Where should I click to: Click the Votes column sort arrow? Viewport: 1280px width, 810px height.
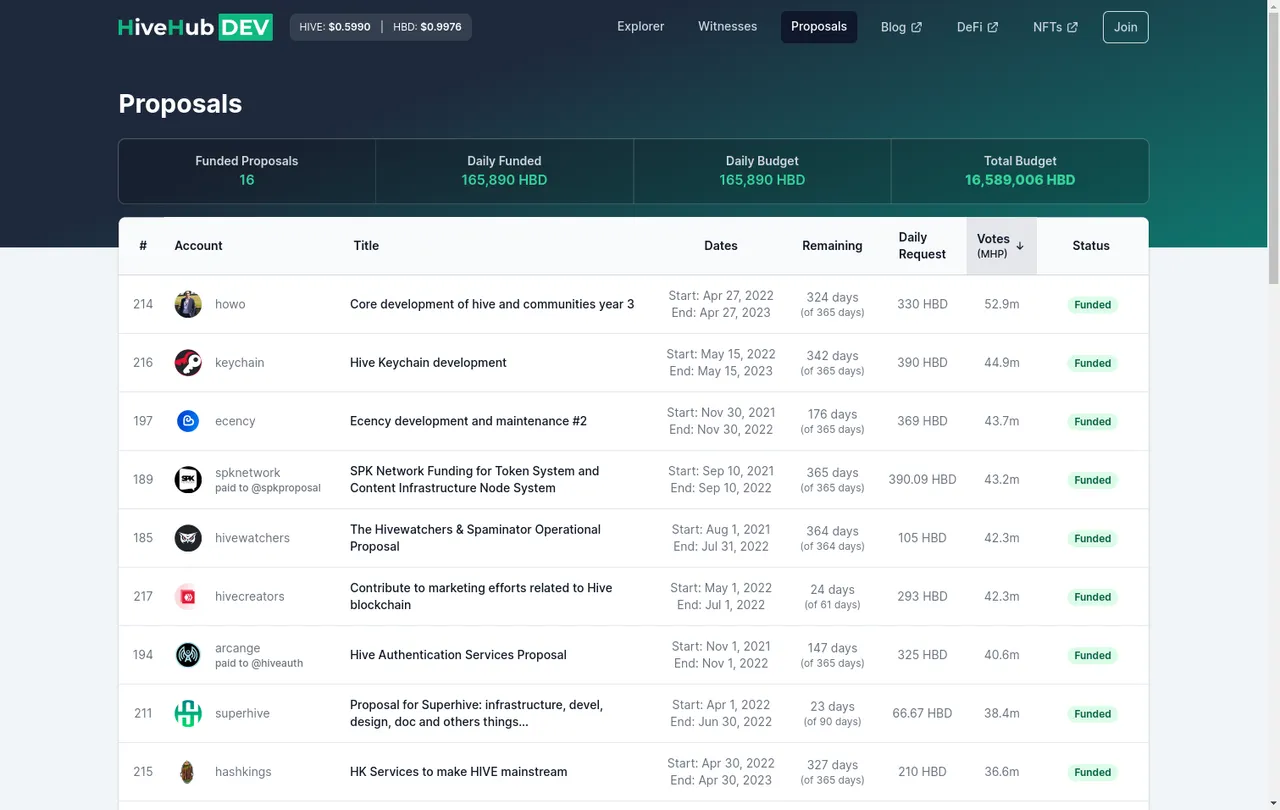[x=1020, y=246]
